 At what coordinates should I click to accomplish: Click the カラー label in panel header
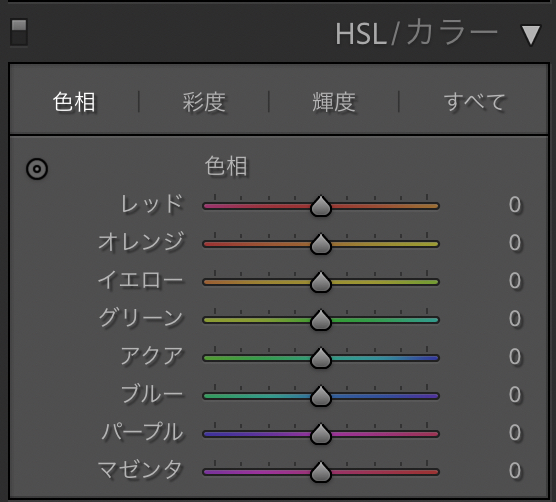tap(452, 33)
